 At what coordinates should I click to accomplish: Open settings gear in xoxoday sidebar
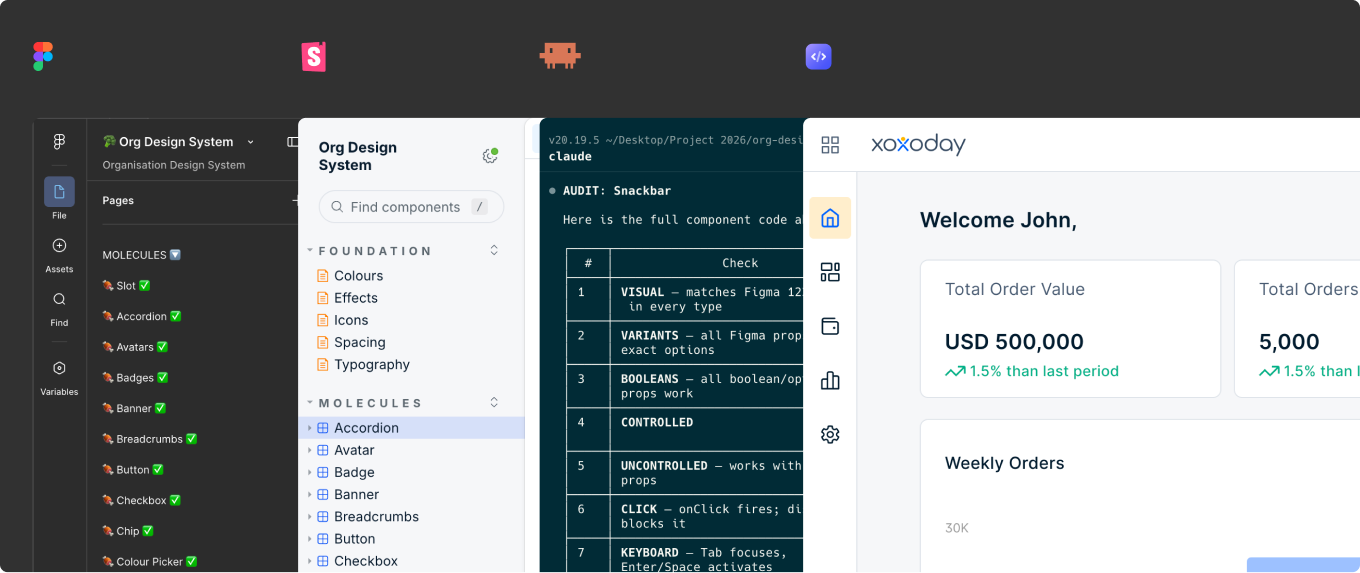point(830,434)
